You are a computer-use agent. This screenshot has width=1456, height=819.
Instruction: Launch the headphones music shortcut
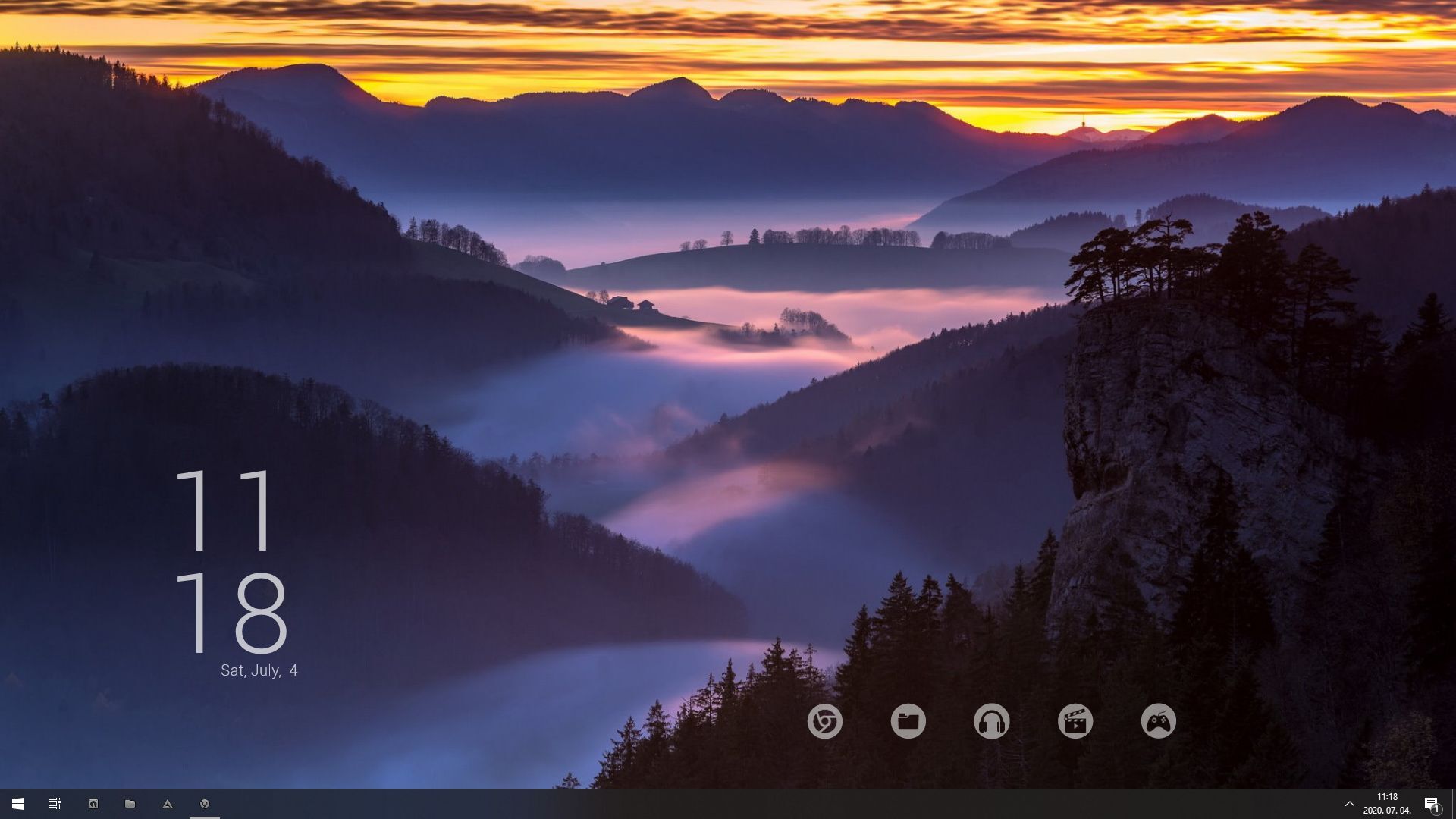point(991,721)
